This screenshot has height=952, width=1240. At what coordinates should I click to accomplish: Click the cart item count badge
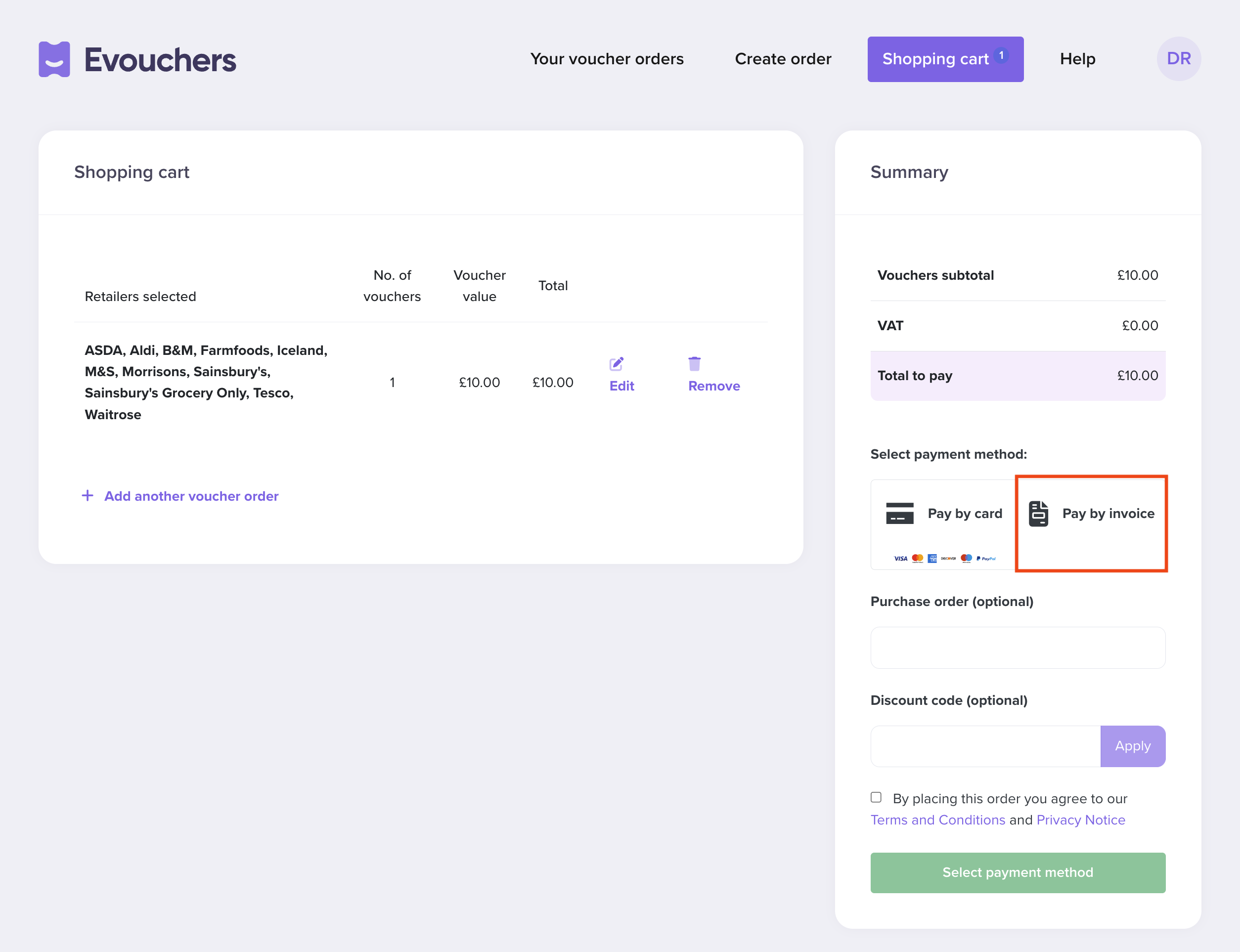pos(1001,55)
